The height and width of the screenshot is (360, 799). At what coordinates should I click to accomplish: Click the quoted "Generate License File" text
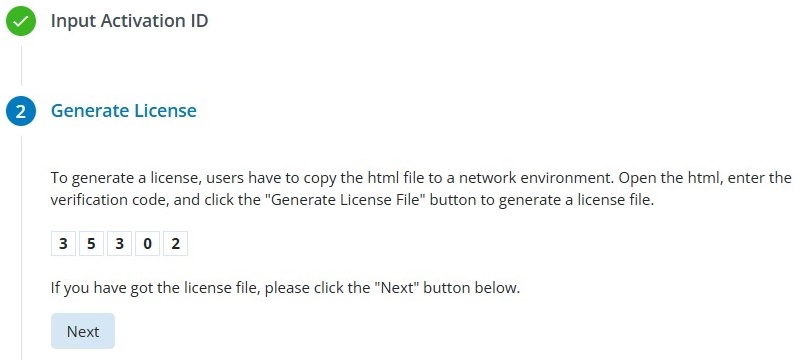[348, 200]
